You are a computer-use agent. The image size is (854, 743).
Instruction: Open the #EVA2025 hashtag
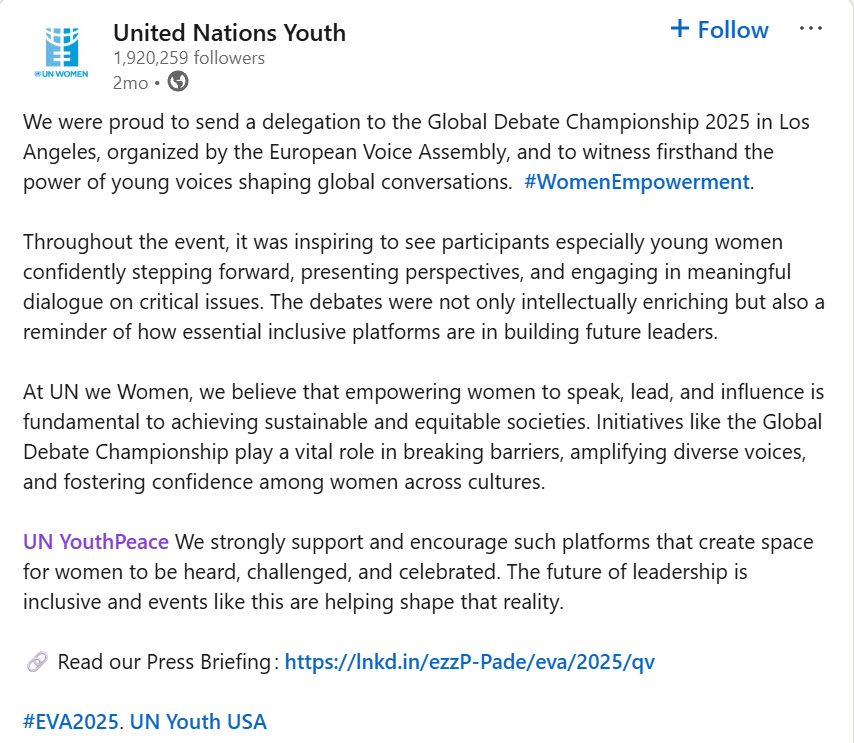click(x=68, y=721)
